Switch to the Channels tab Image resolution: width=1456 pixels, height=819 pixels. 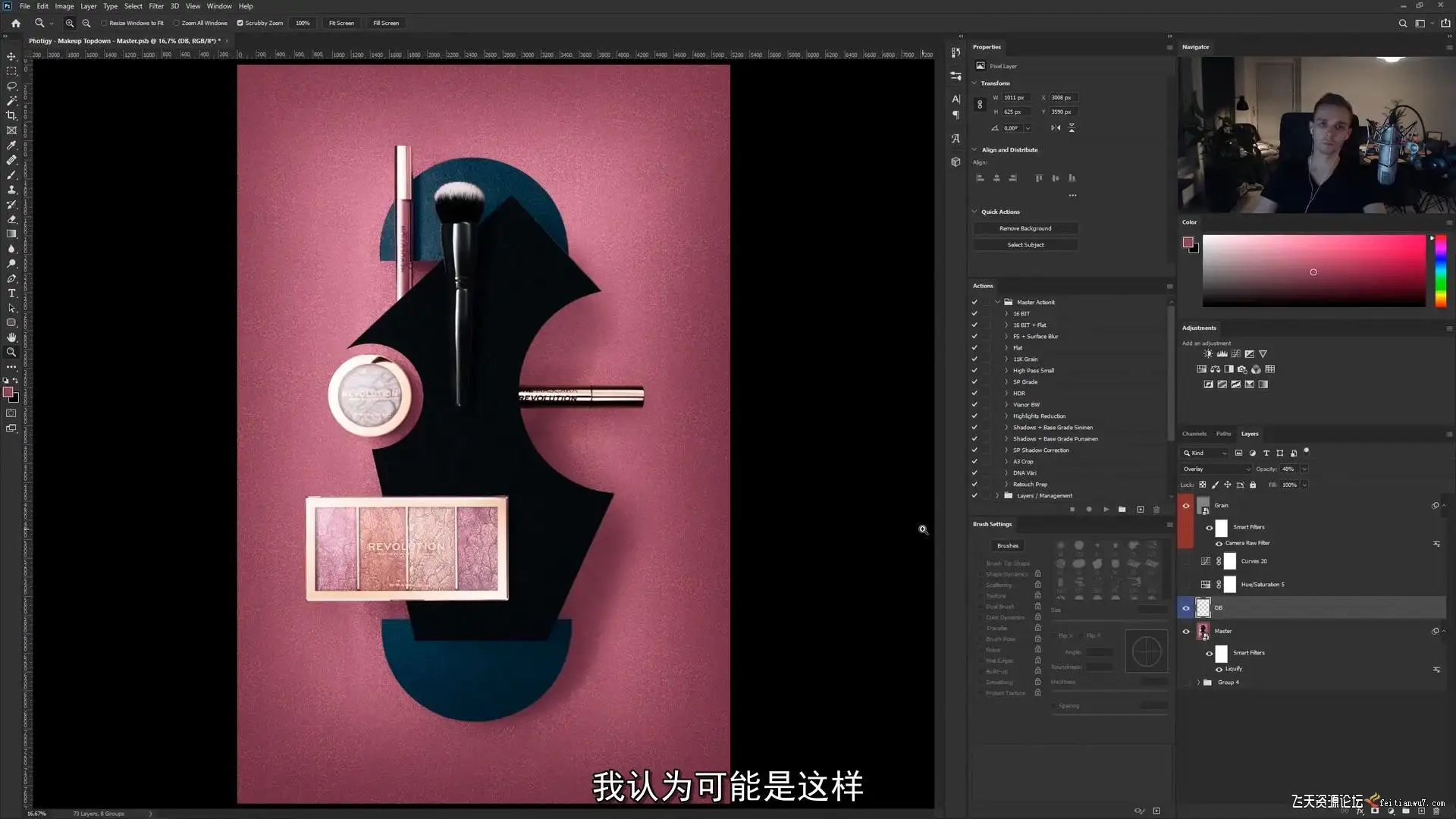(1194, 434)
